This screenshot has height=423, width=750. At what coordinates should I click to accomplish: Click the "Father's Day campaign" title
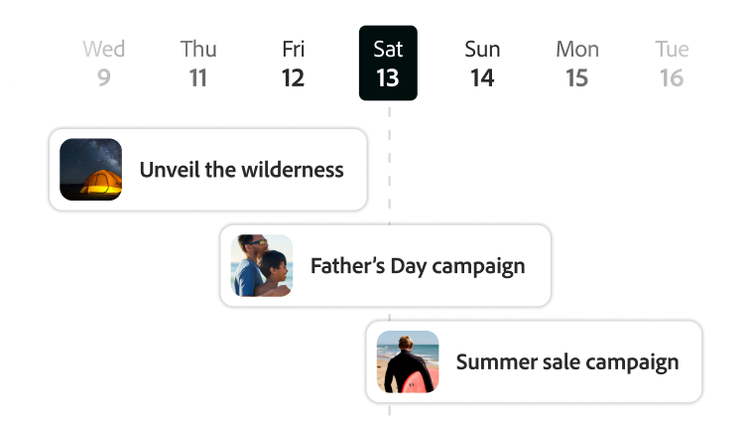417,266
